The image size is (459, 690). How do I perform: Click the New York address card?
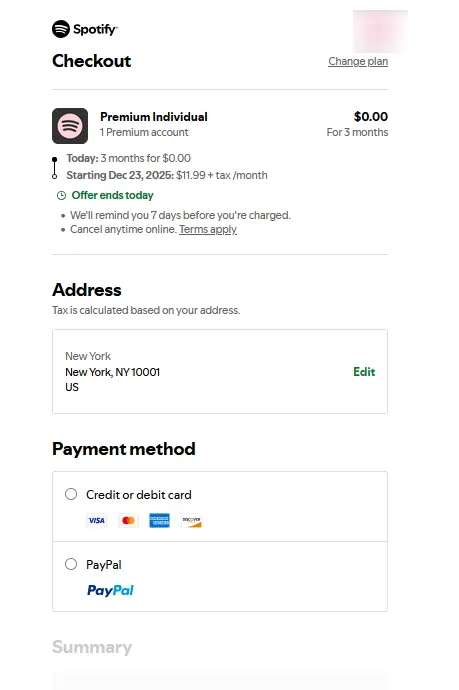220,371
